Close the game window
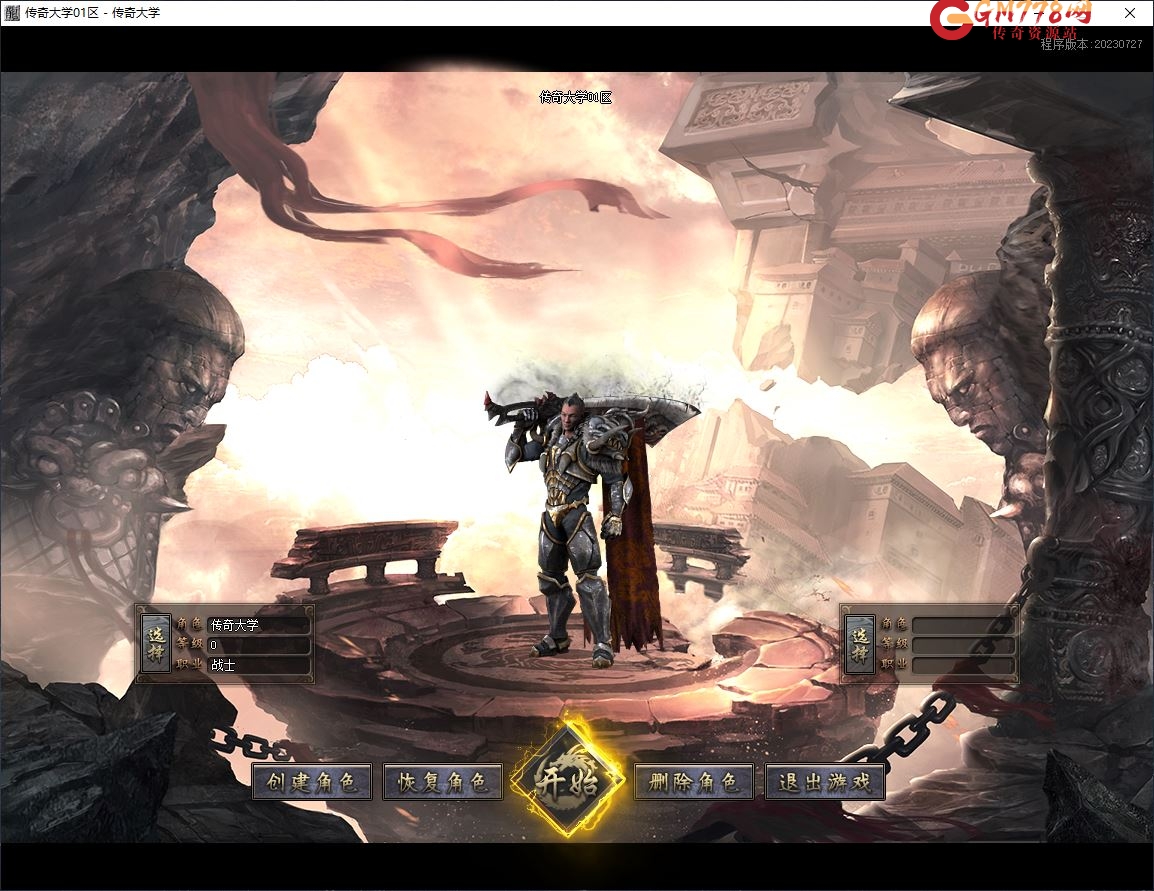The image size is (1154, 891). point(1130,13)
